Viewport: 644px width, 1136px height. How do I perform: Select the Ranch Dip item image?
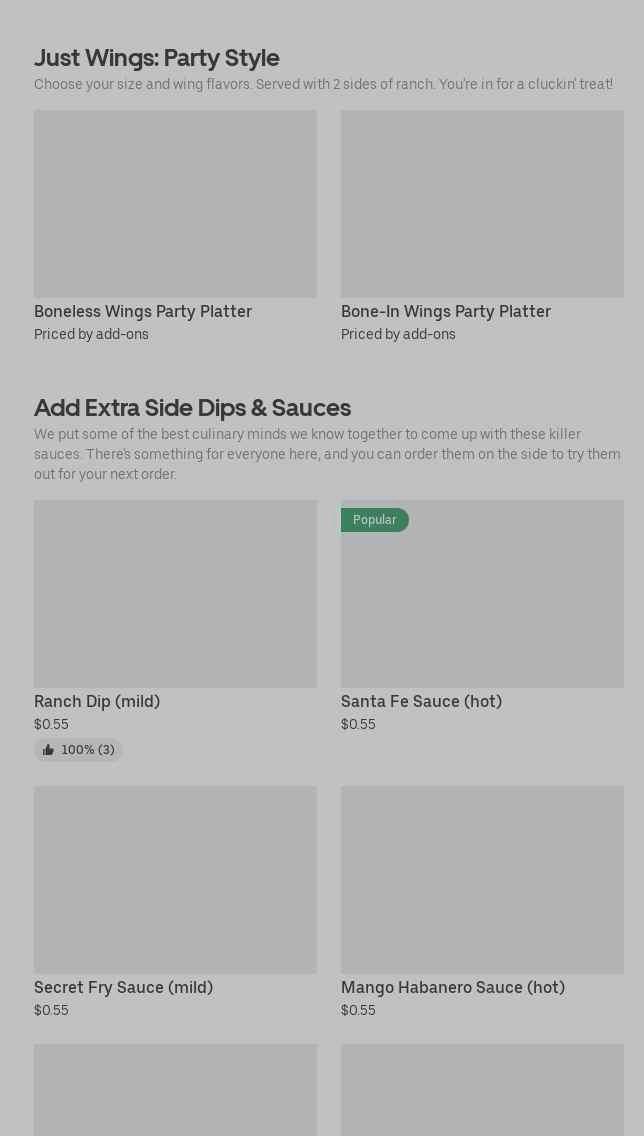(175, 594)
